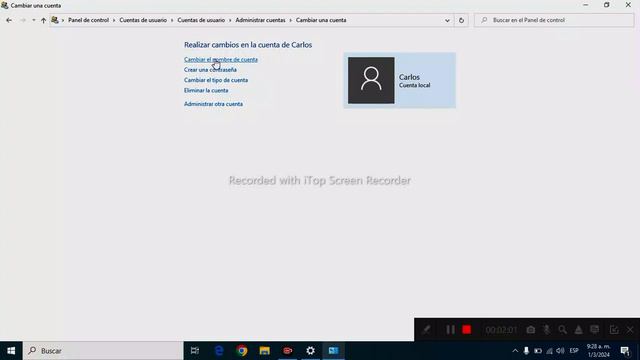
Task: Click the battery tray icon
Action: coord(538,351)
